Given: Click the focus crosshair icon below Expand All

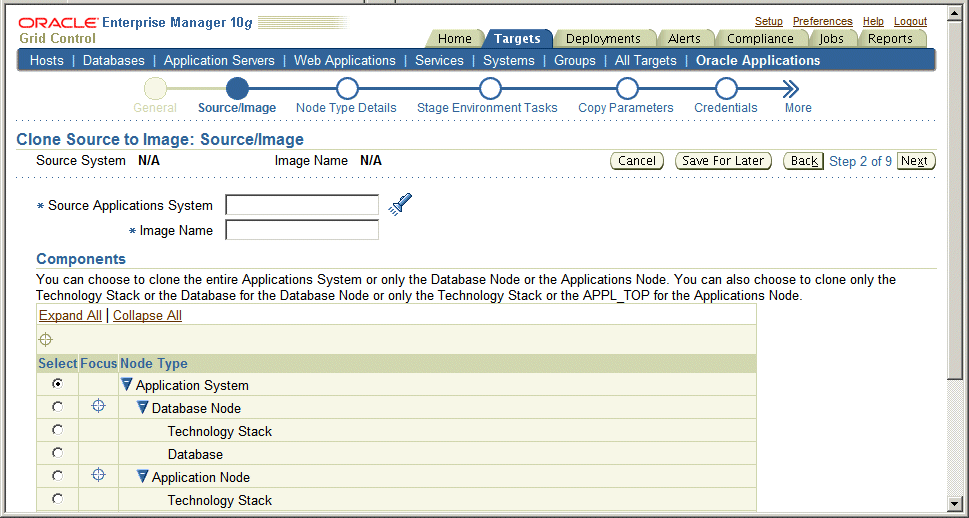Looking at the screenshot, I should pyautogui.click(x=46, y=339).
